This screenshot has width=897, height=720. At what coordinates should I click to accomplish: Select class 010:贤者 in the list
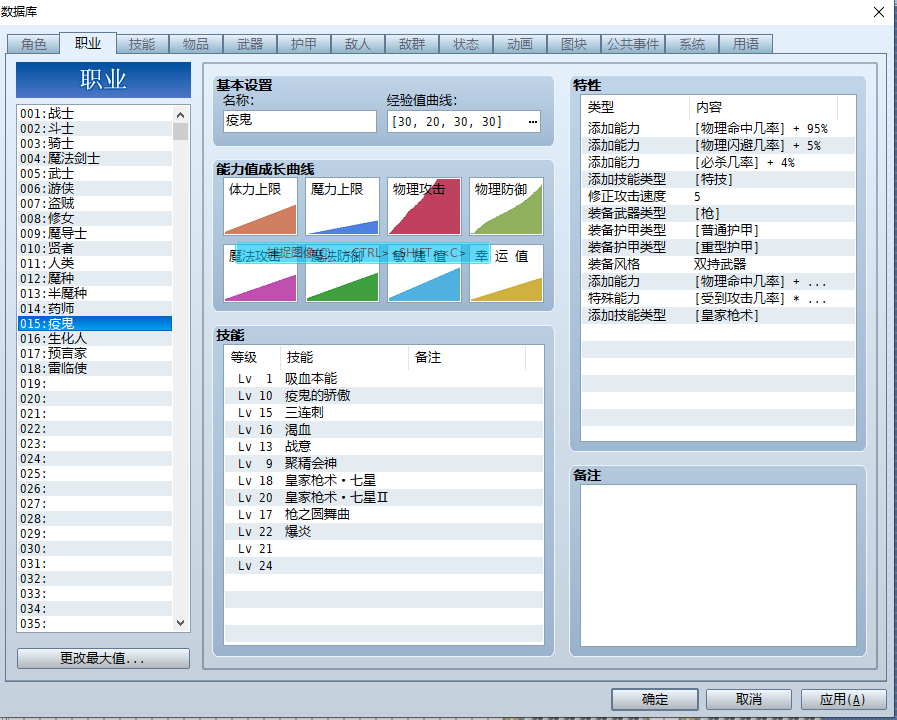[95, 248]
